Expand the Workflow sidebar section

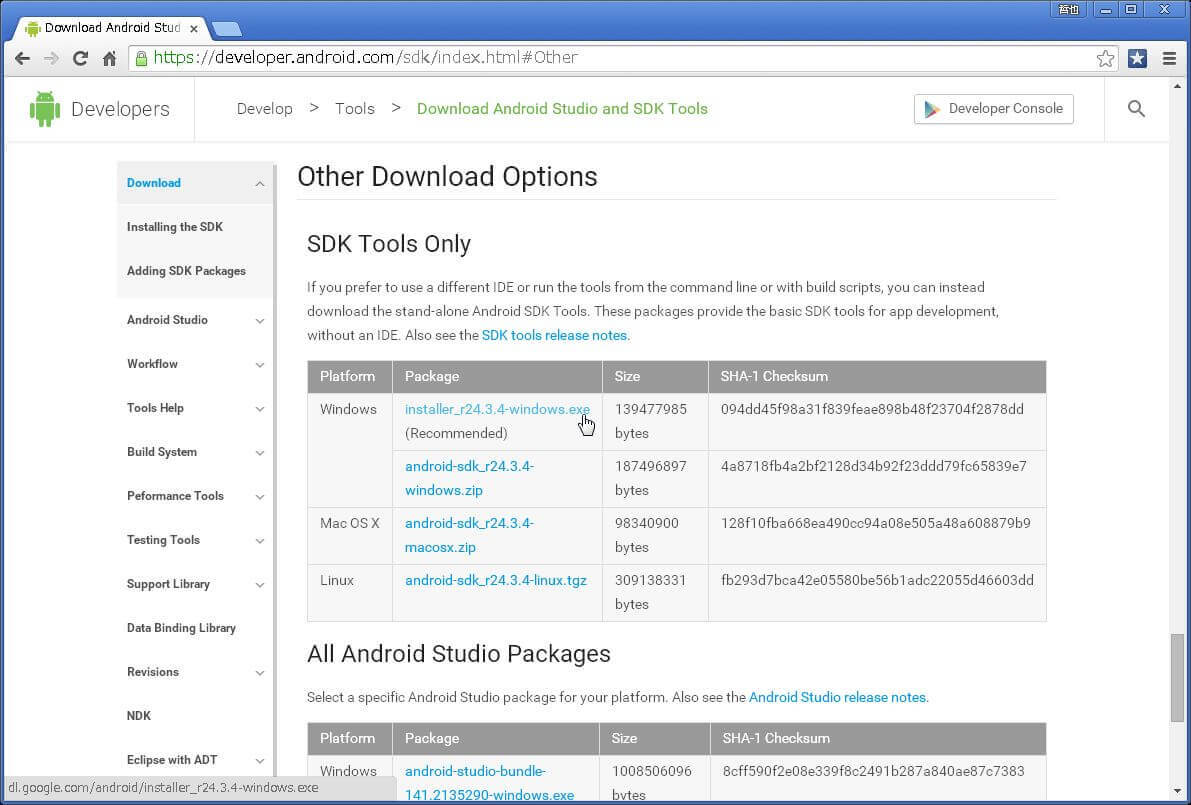tap(260, 365)
